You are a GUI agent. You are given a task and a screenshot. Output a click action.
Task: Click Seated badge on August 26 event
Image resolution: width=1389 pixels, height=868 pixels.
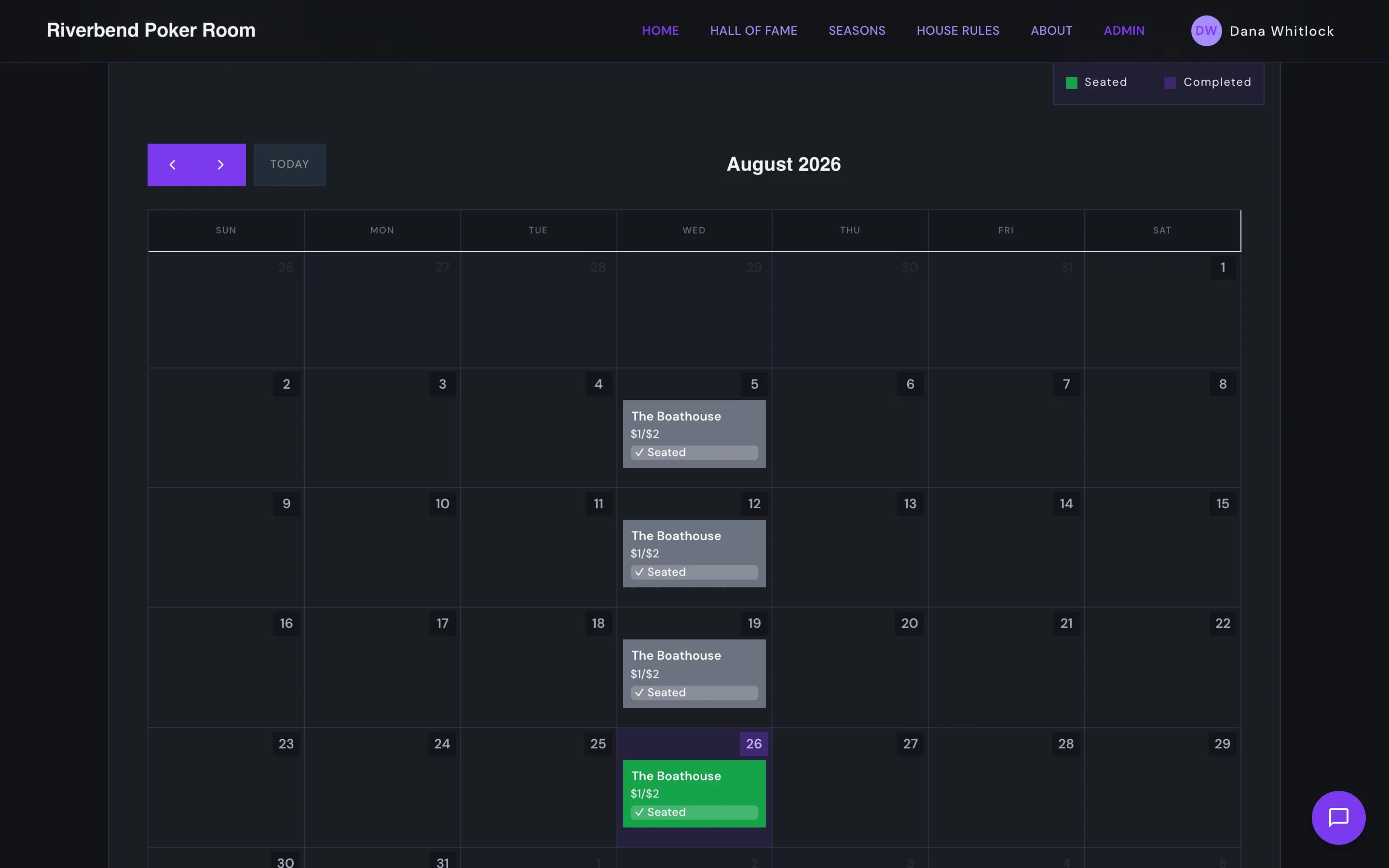coord(694,813)
